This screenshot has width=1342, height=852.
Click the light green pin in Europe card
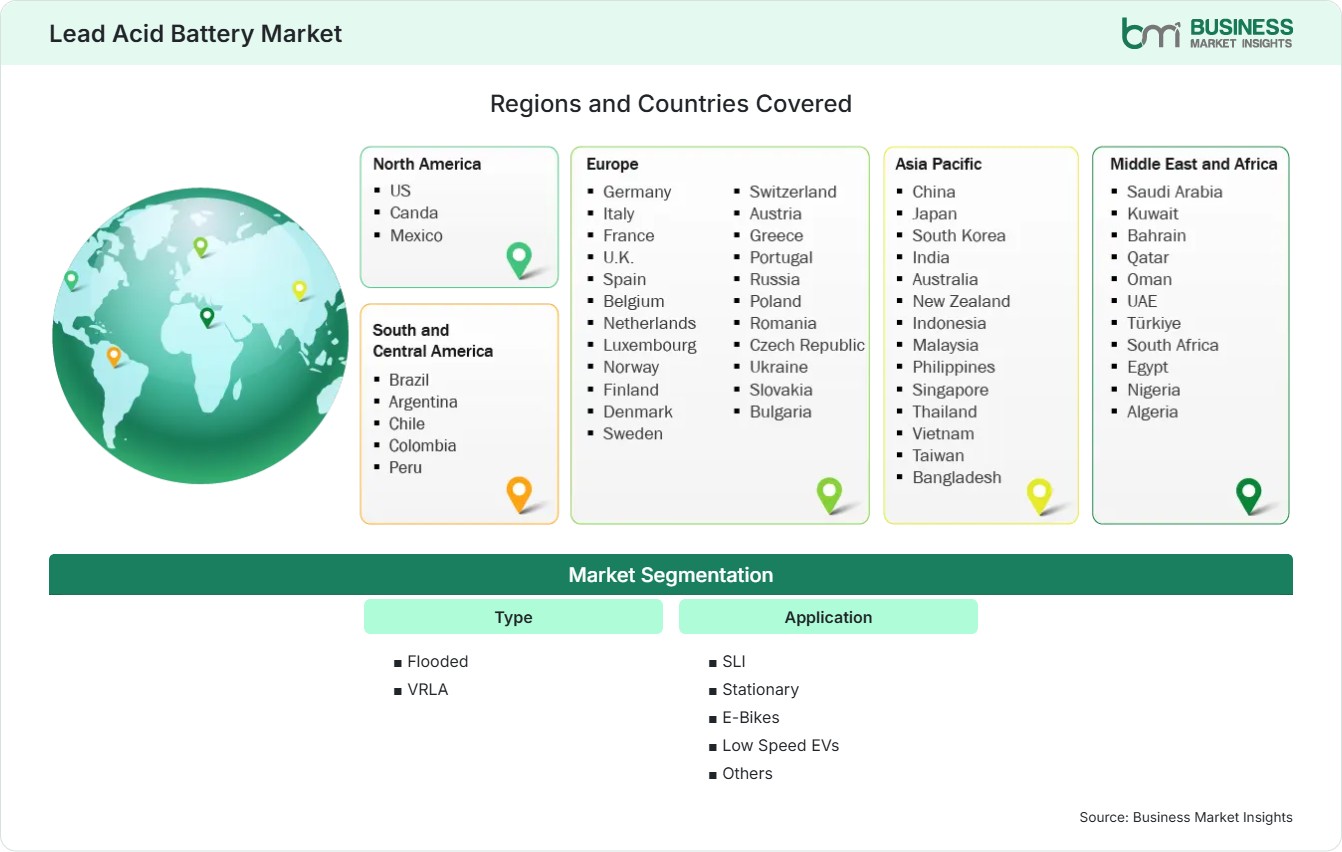(x=829, y=494)
